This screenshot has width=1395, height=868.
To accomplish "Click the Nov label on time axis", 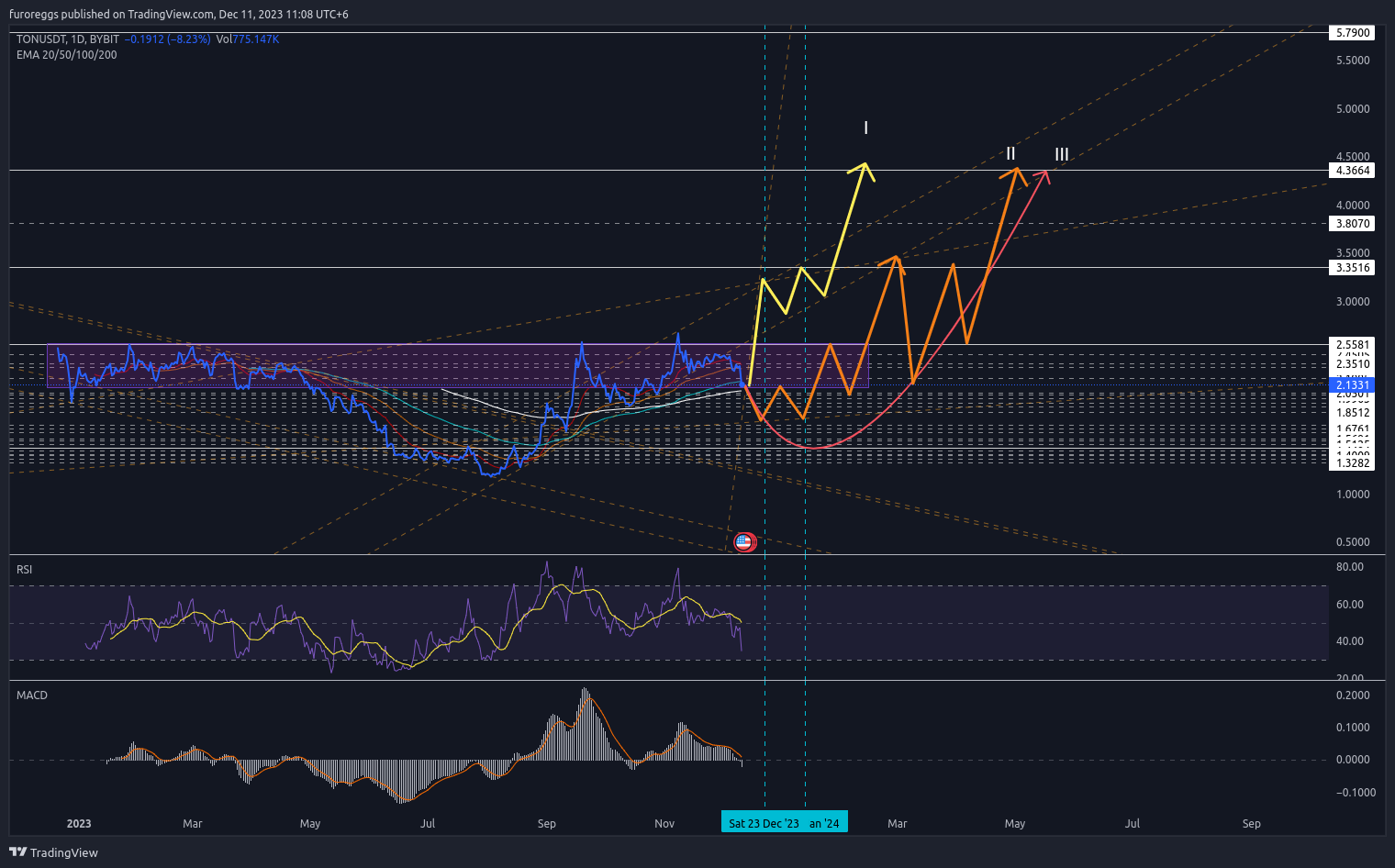I will pos(664,824).
